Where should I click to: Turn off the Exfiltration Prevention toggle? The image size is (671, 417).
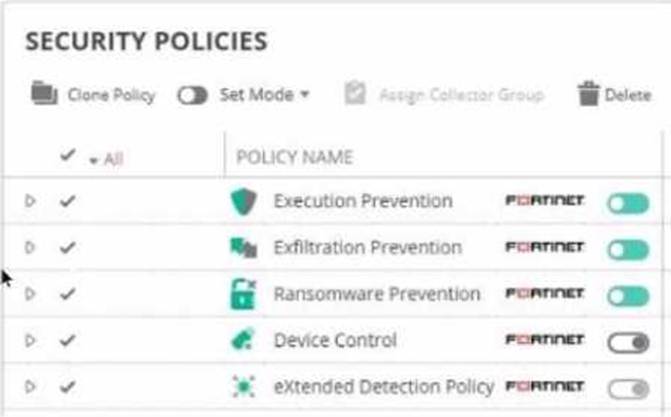(627, 249)
